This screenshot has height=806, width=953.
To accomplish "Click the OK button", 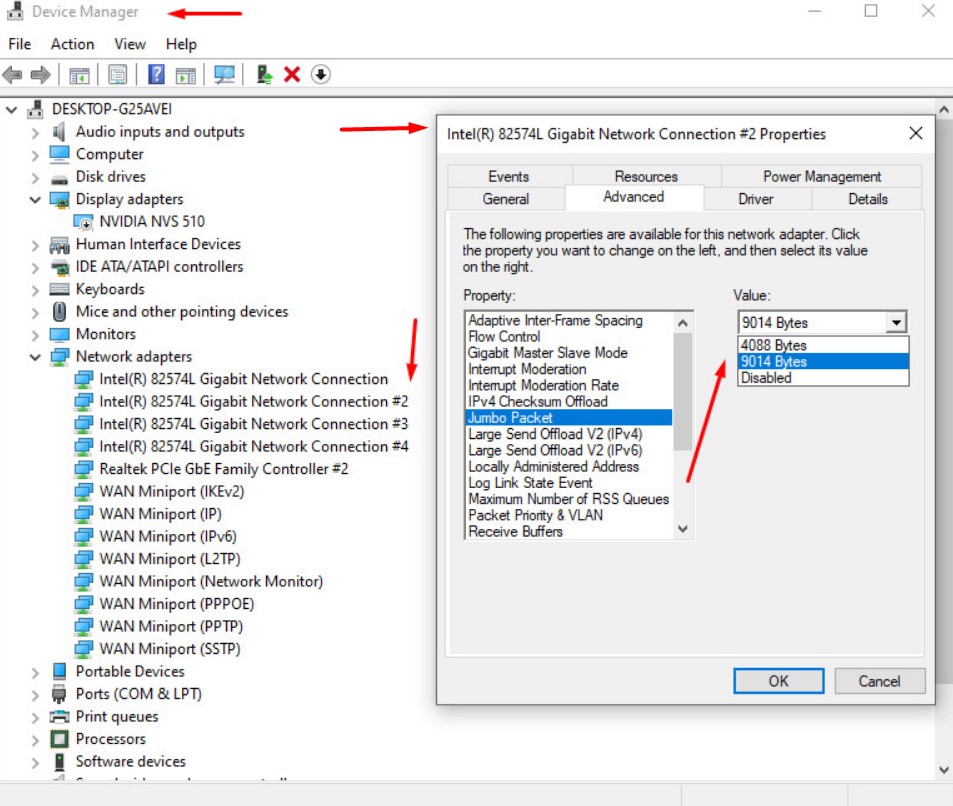I will [x=779, y=681].
